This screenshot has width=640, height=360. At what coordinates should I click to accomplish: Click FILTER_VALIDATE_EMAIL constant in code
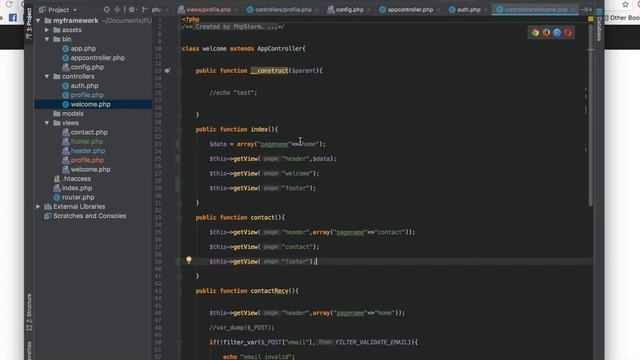point(372,342)
